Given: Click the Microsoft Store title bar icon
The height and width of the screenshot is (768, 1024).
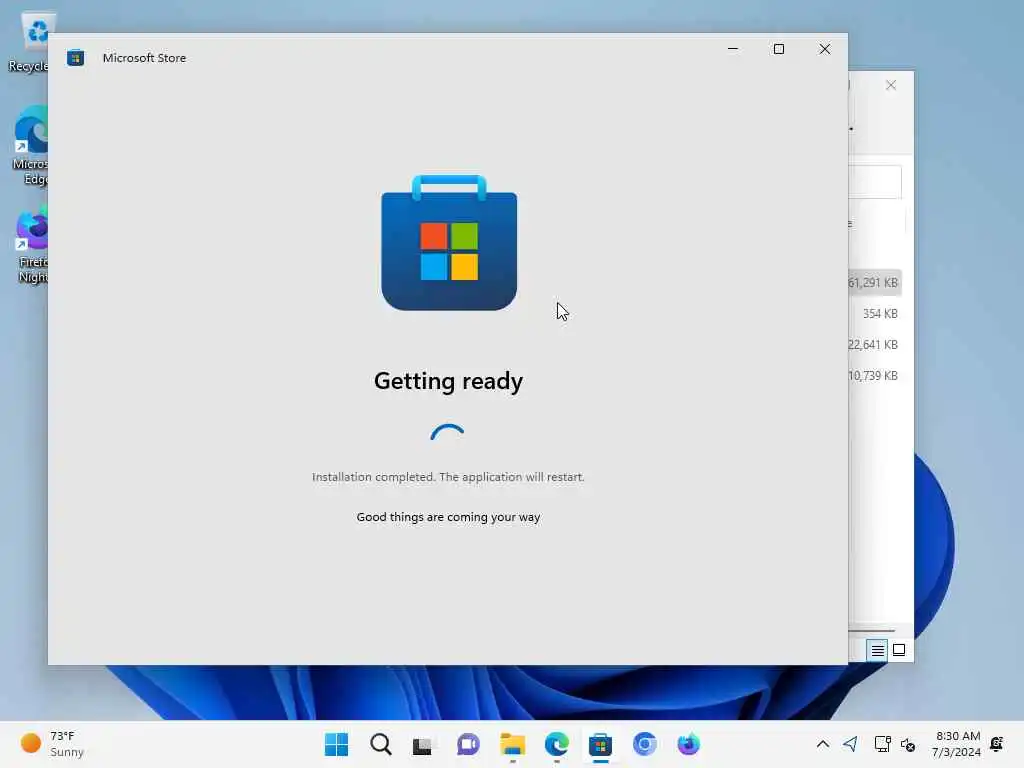Looking at the screenshot, I should click(x=75, y=58).
